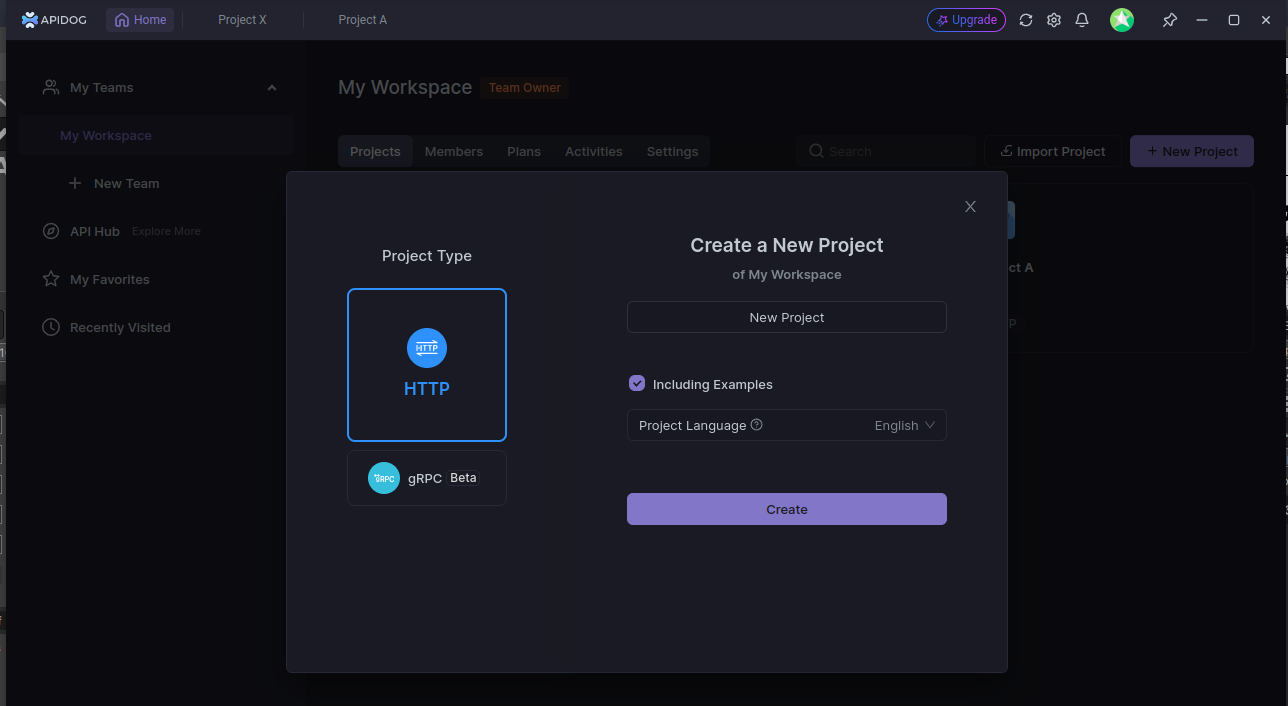This screenshot has height=706, width=1288.
Task: Select the HTTP project type
Action: [x=427, y=365]
